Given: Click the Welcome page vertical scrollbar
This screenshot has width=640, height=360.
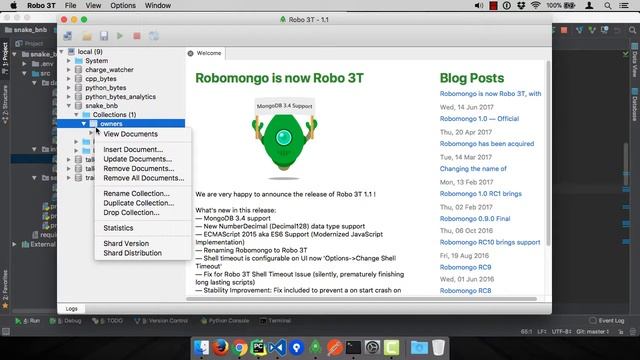Looking at the screenshot, I should point(548,153).
